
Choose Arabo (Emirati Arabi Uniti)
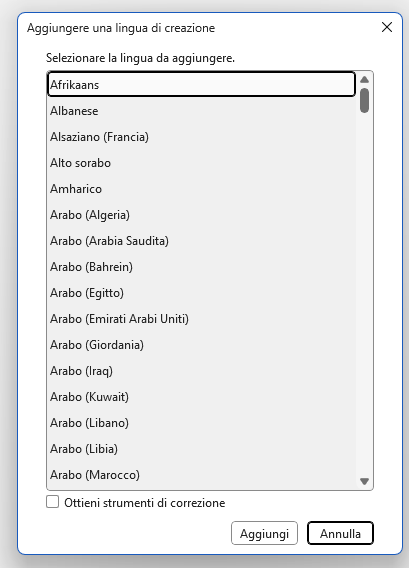[x=201, y=319]
